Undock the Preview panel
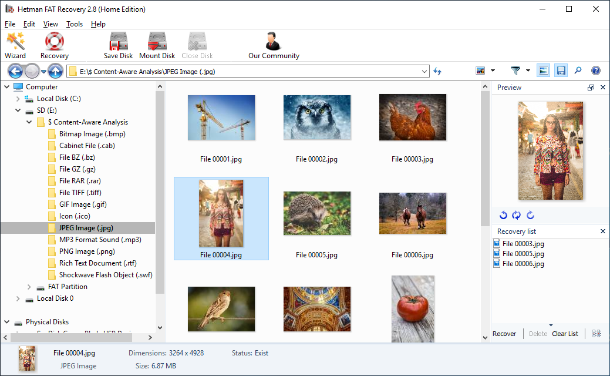This screenshot has width=610, height=376. tap(591, 87)
